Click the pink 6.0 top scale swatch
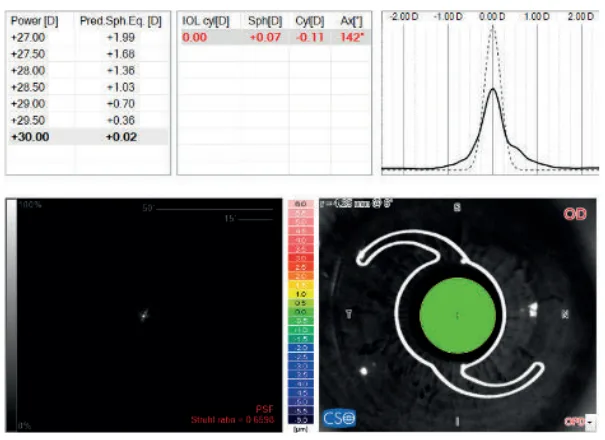 click(301, 204)
